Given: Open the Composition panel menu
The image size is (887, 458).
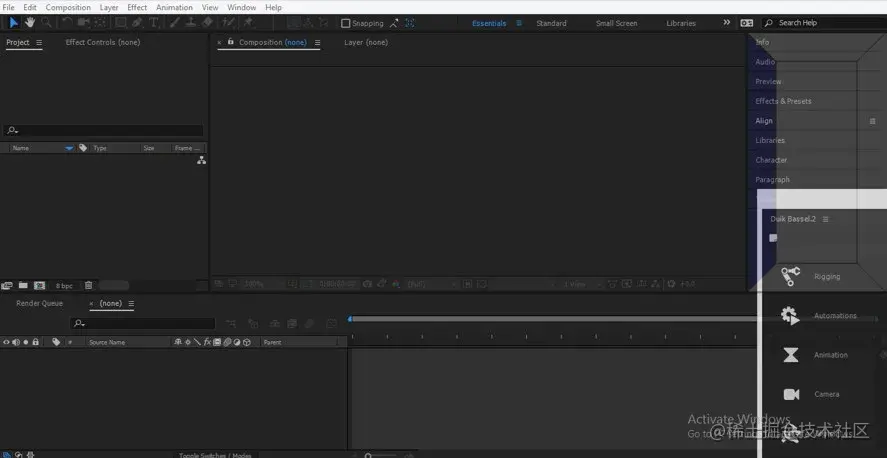Looking at the screenshot, I should click(317, 42).
